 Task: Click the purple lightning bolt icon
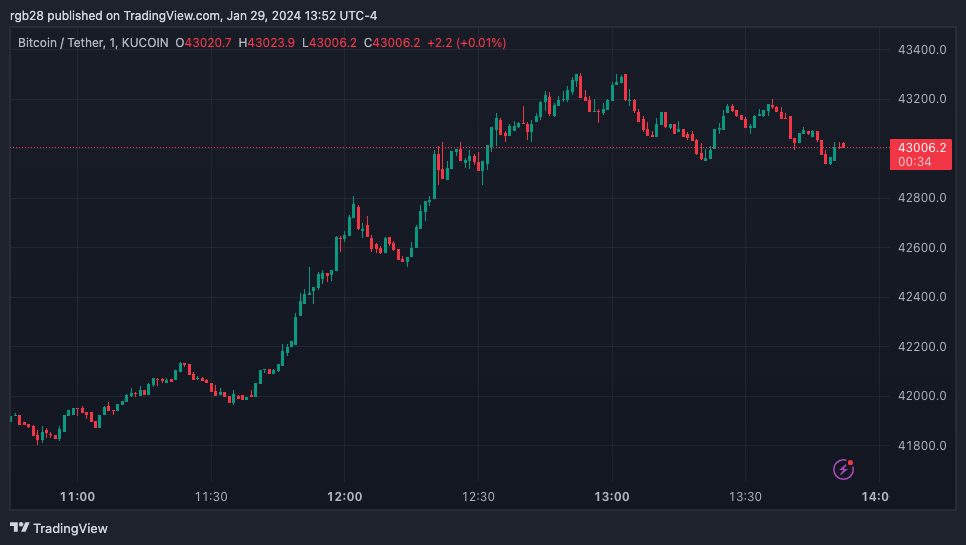tap(843, 469)
